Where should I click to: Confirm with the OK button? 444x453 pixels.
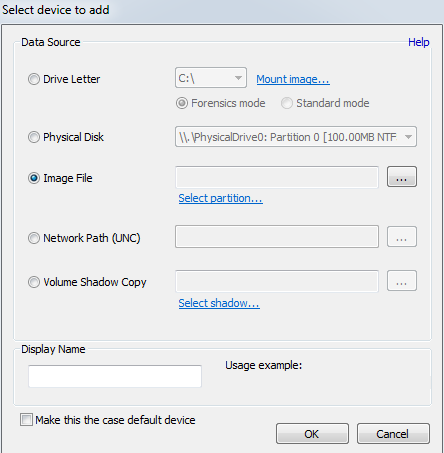tap(312, 434)
